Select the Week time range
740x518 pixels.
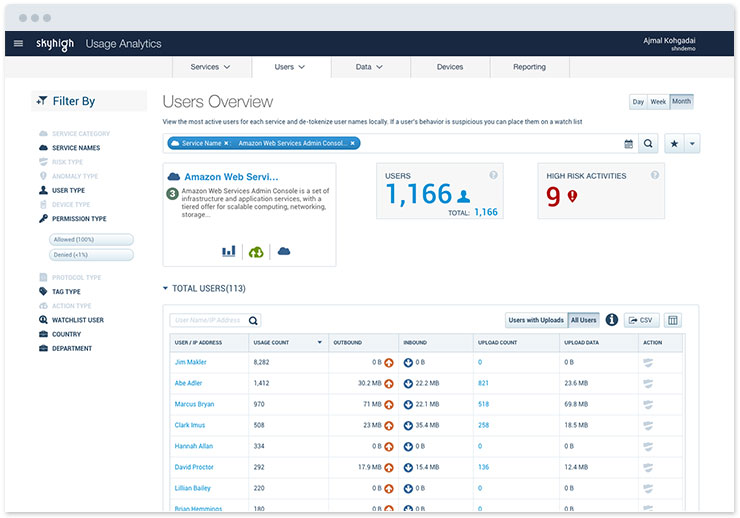[658, 101]
